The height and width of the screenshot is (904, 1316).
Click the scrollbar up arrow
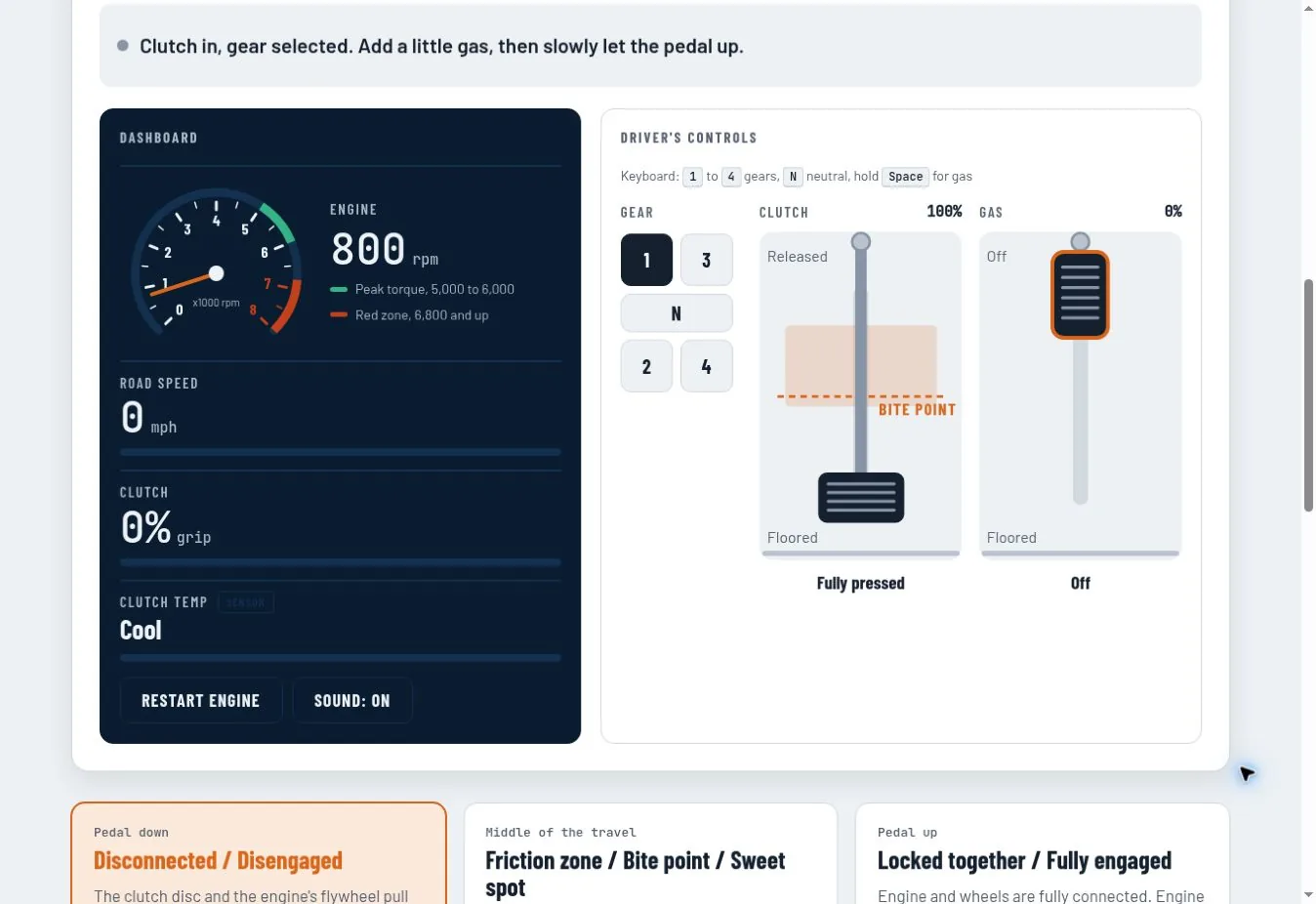[1308, 8]
